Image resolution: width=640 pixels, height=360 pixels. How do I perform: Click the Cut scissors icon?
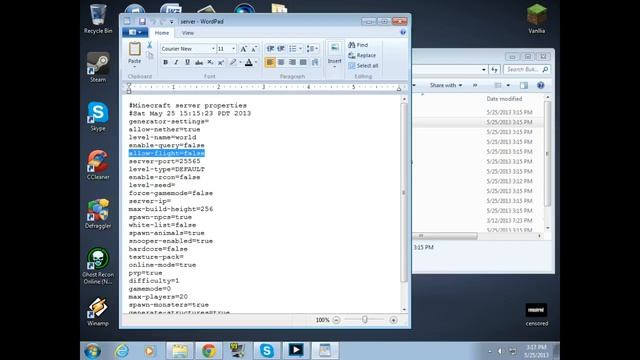pyautogui.click(x=149, y=45)
